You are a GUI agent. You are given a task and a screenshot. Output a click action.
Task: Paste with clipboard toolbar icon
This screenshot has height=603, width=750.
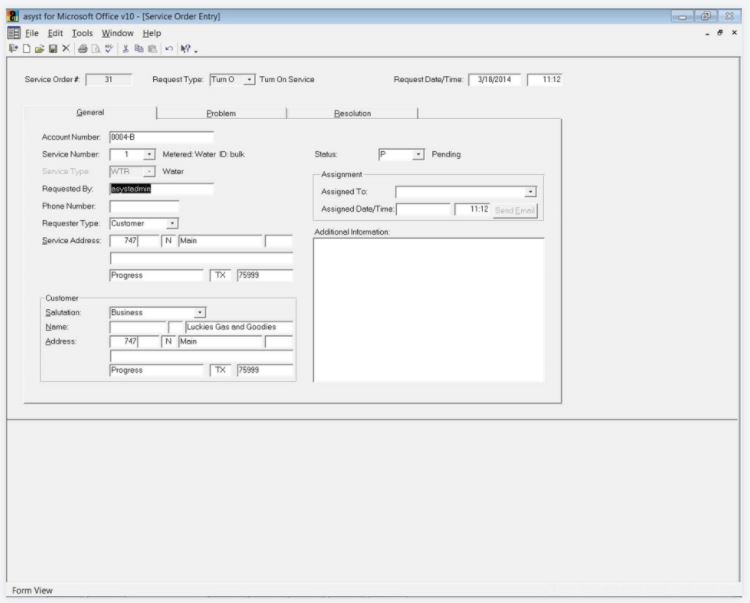pos(153,48)
